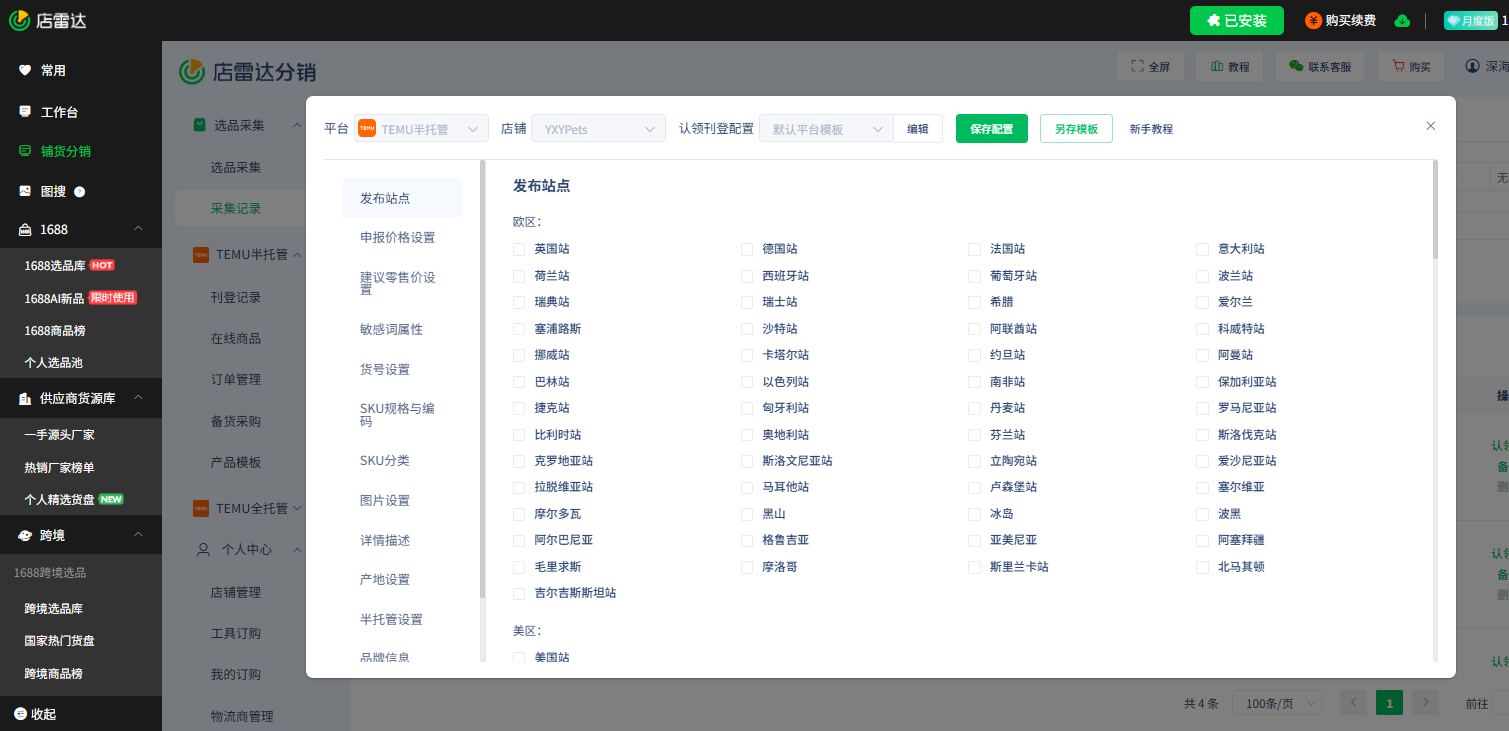Click the 保存配置 button

992,129
